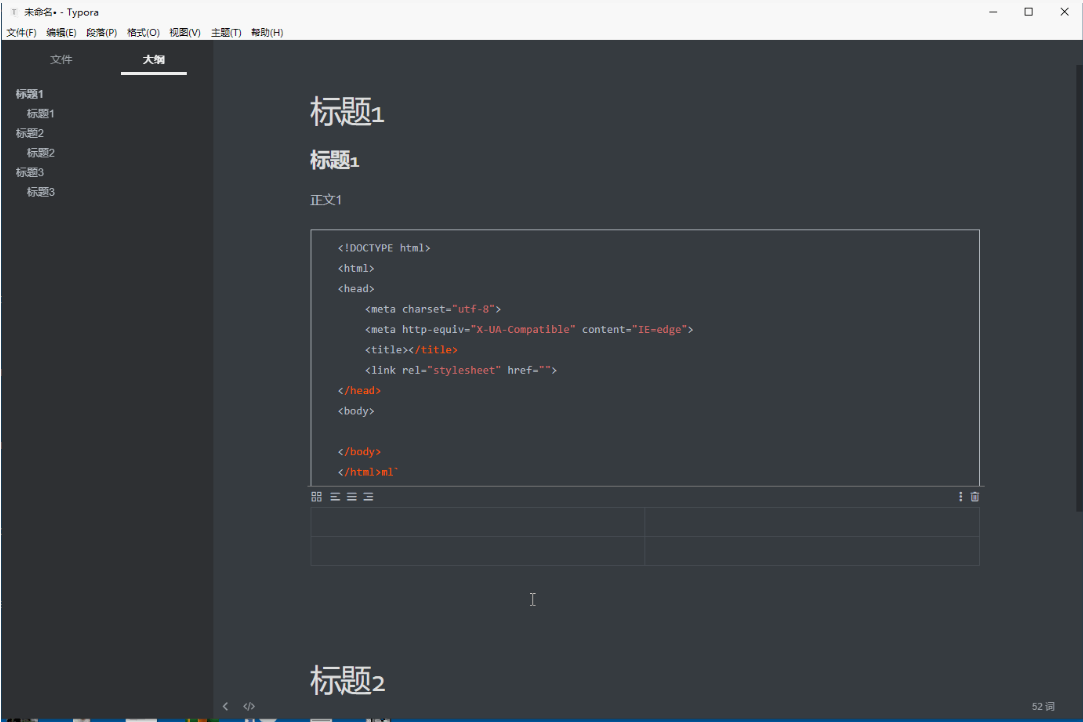
Task: Delete the table with trash icon
Action: (x=975, y=497)
